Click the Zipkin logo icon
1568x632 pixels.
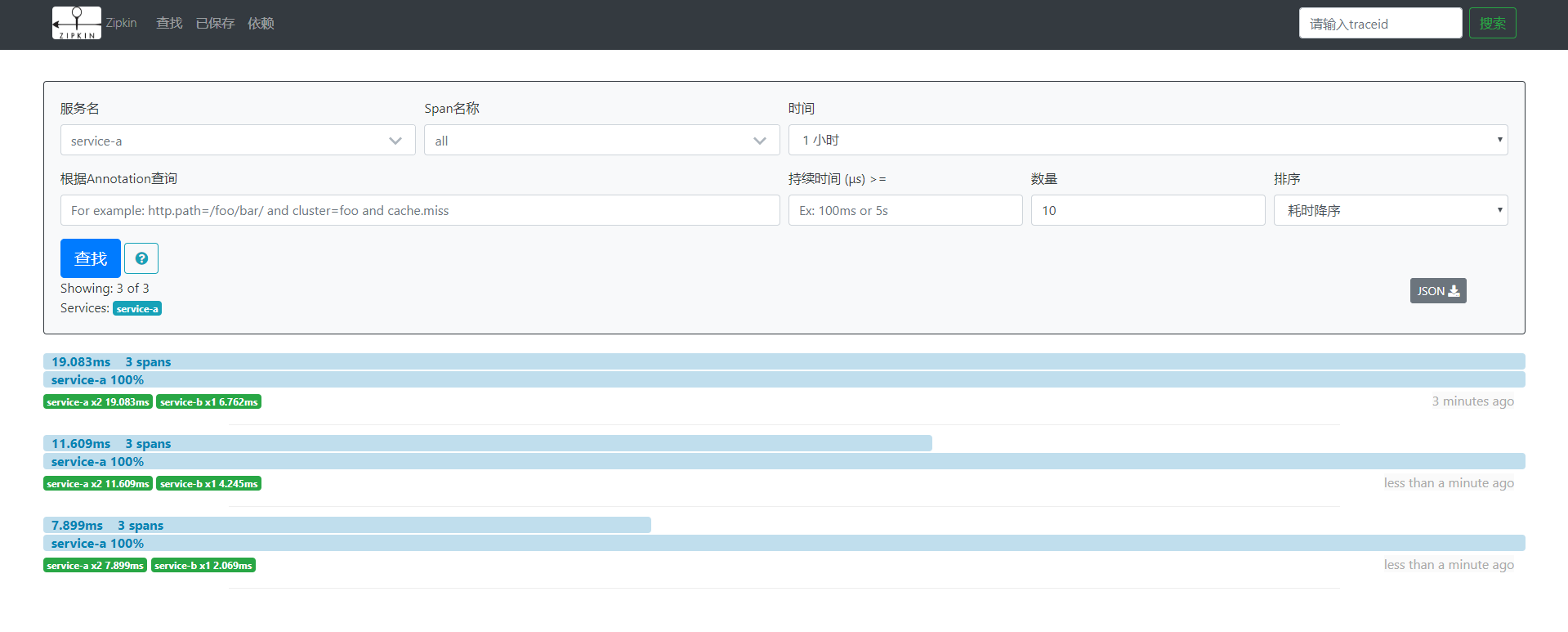[77, 23]
